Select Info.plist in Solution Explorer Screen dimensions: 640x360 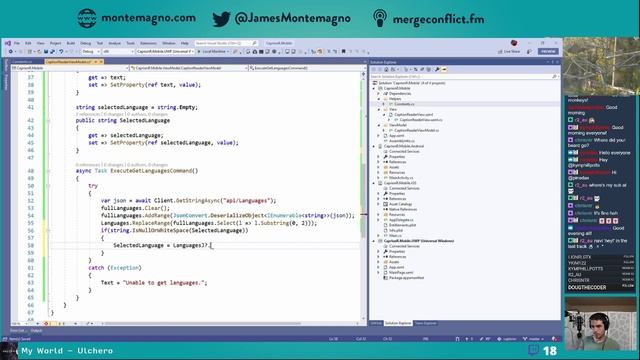(396, 230)
